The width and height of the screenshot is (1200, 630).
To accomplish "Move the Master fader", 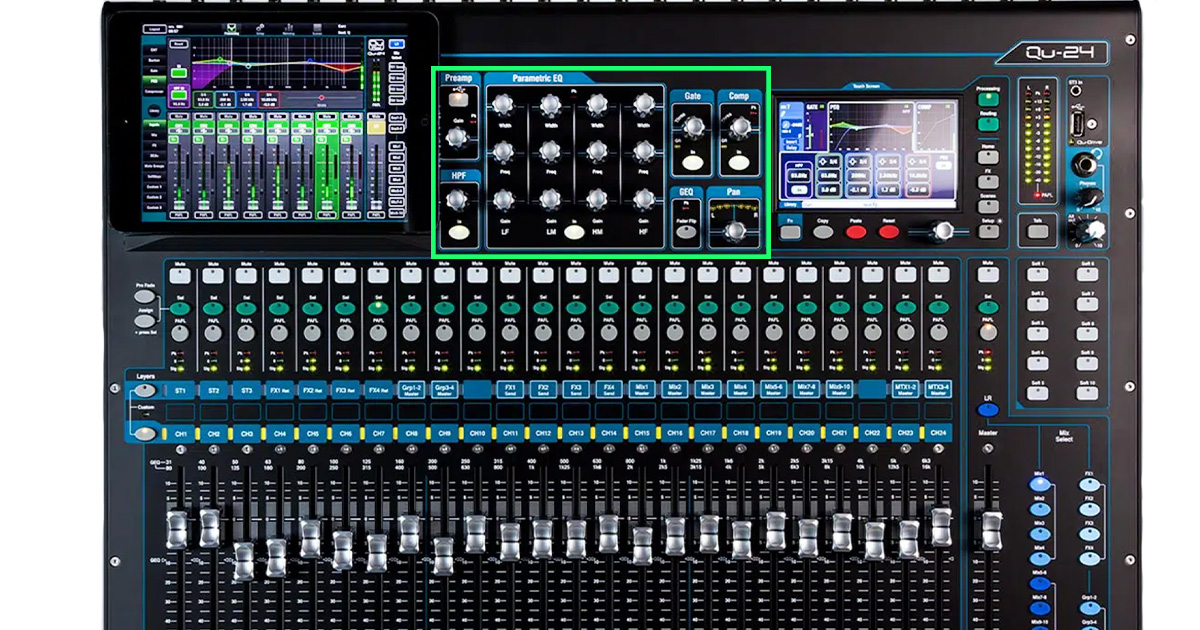I will 991,530.
